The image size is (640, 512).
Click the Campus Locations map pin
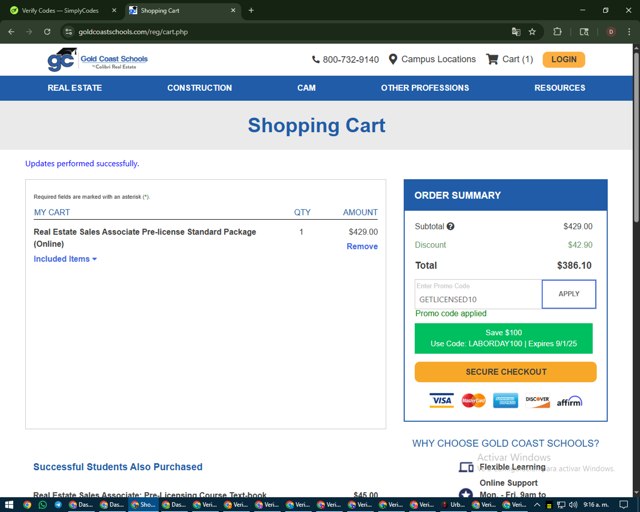(393, 60)
